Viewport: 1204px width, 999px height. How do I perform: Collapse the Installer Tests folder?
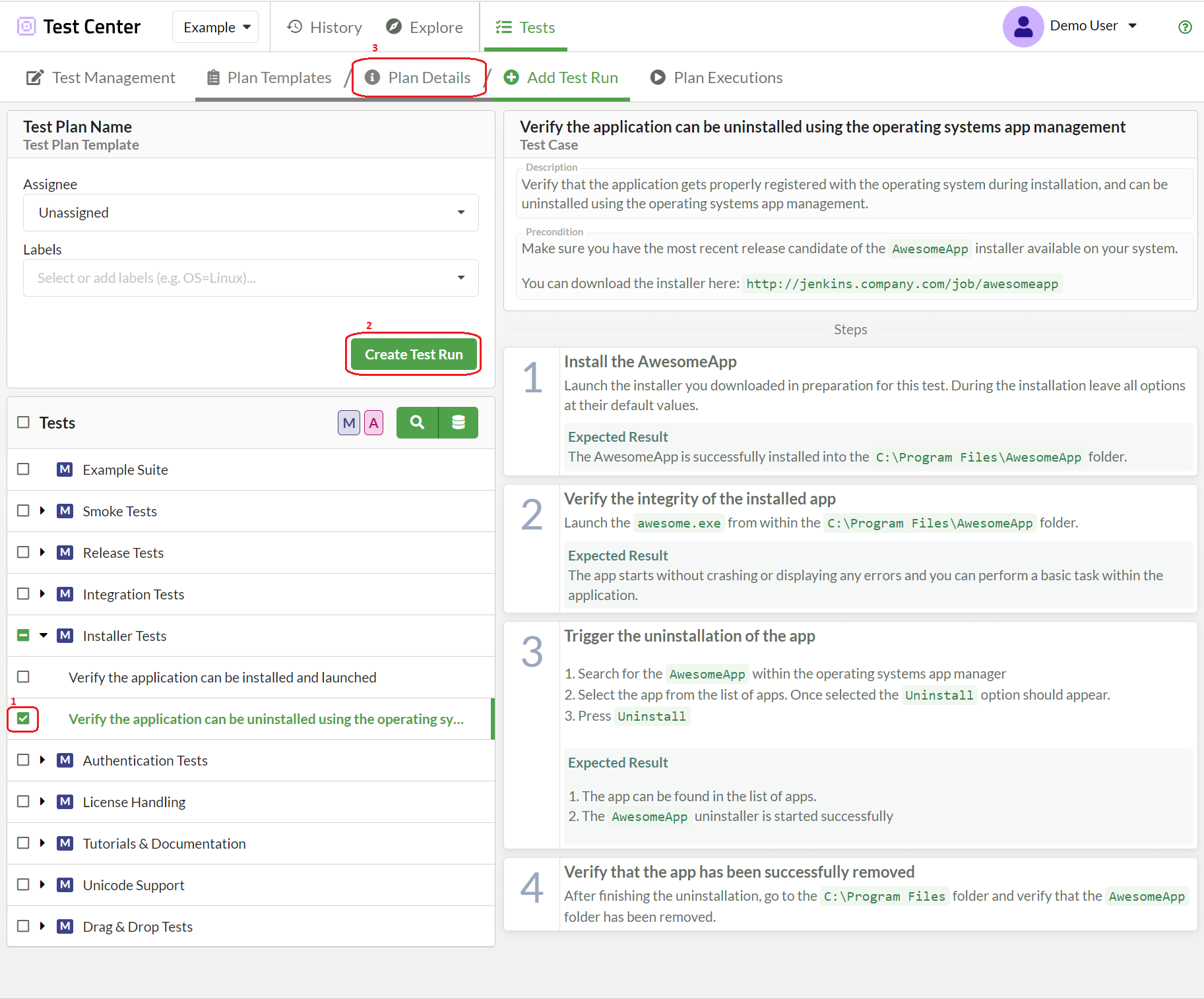[44, 636]
